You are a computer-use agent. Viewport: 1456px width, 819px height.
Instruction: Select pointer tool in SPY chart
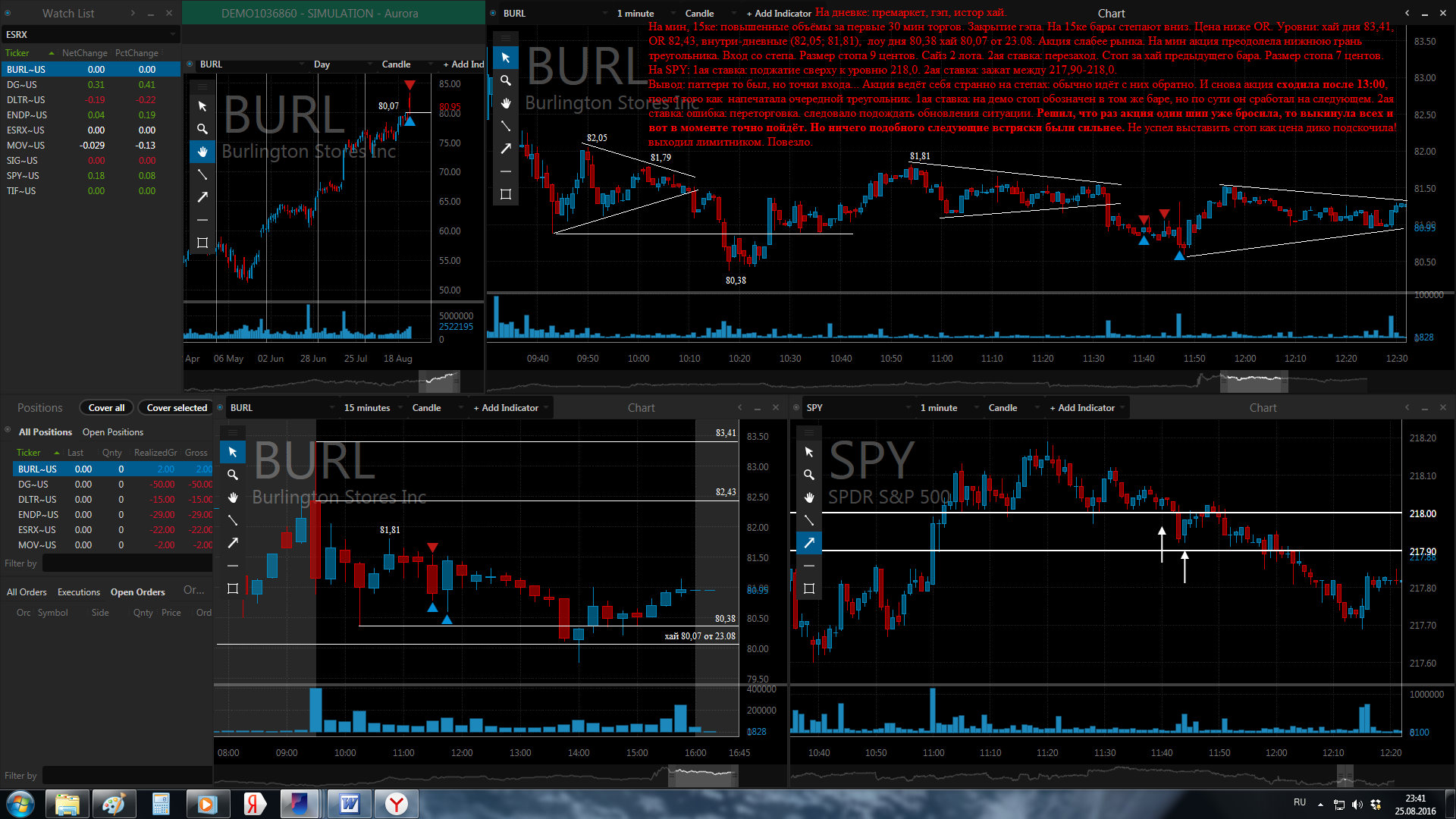(809, 452)
